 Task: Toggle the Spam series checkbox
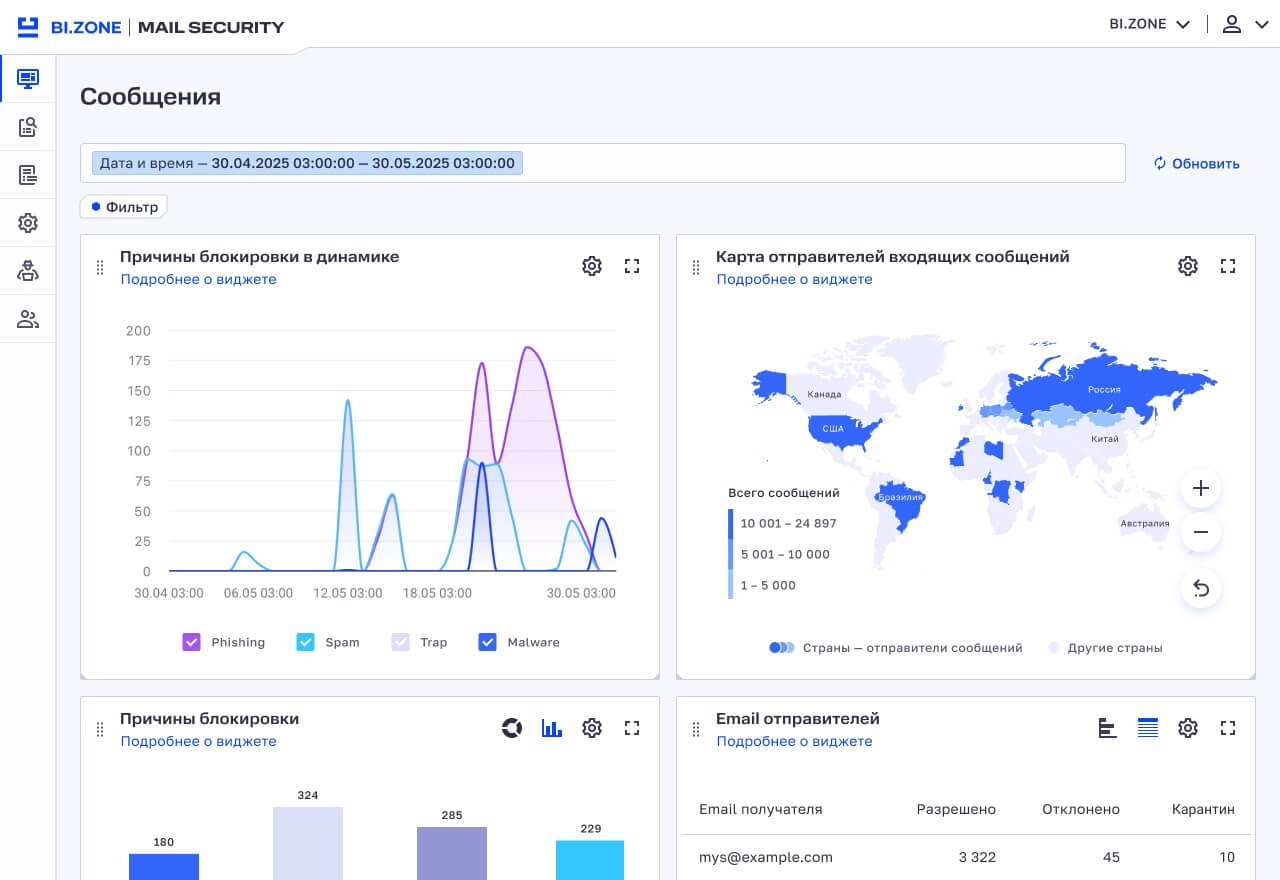coord(306,642)
